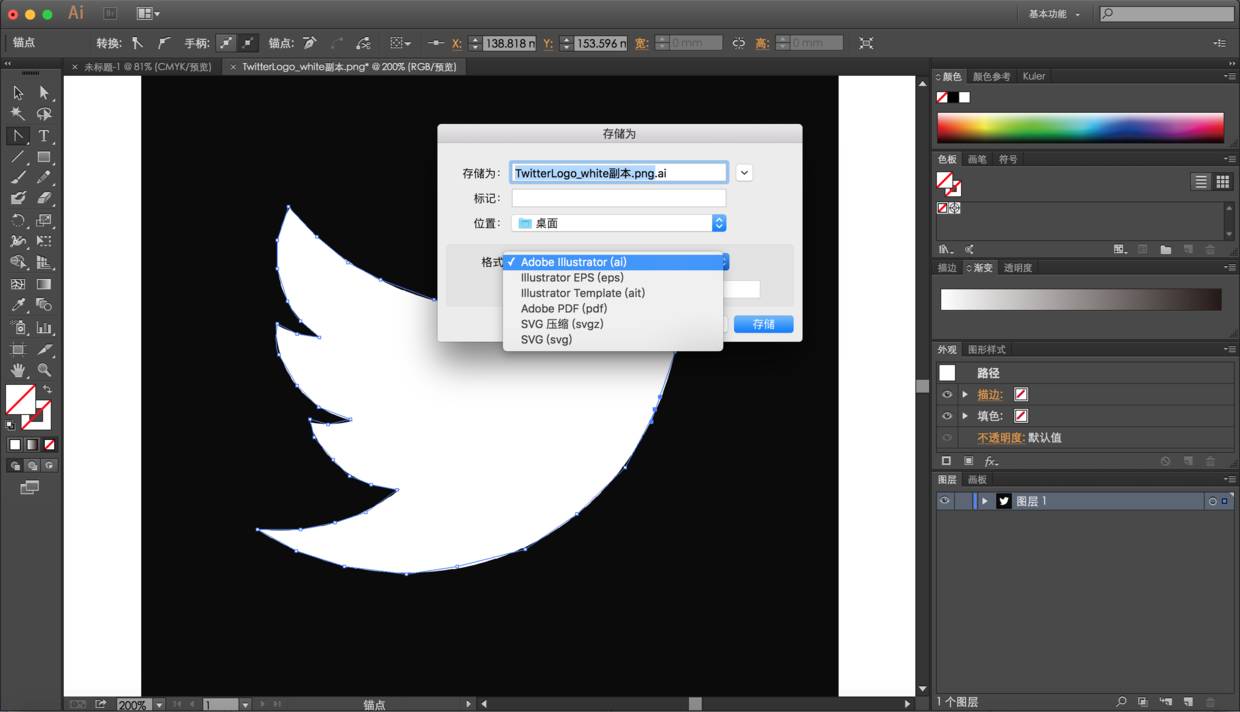The image size is (1240, 712).
Task: Open the 位置 location dropdown (桌面)
Action: tap(619, 223)
